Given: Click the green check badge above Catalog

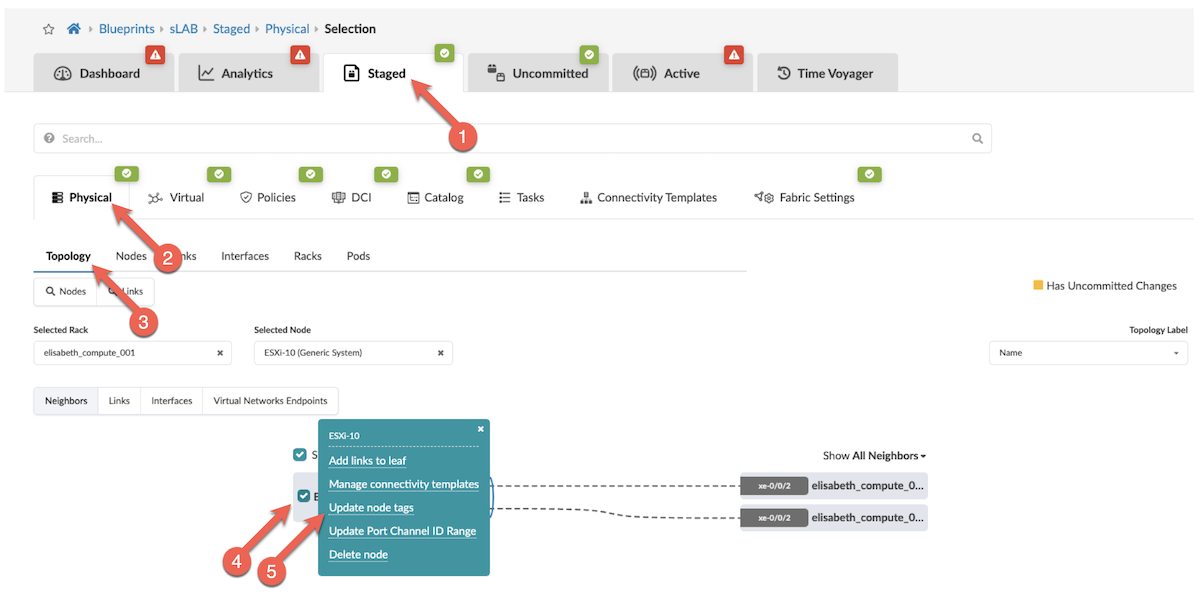Looking at the screenshot, I should click(x=478, y=174).
